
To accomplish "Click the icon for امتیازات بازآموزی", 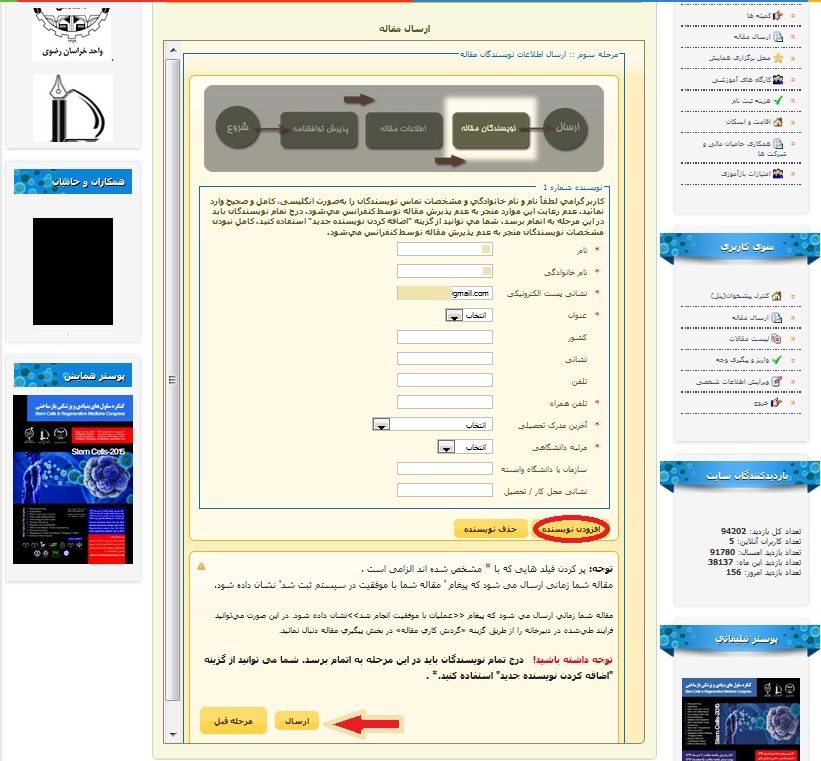I will [x=778, y=173].
